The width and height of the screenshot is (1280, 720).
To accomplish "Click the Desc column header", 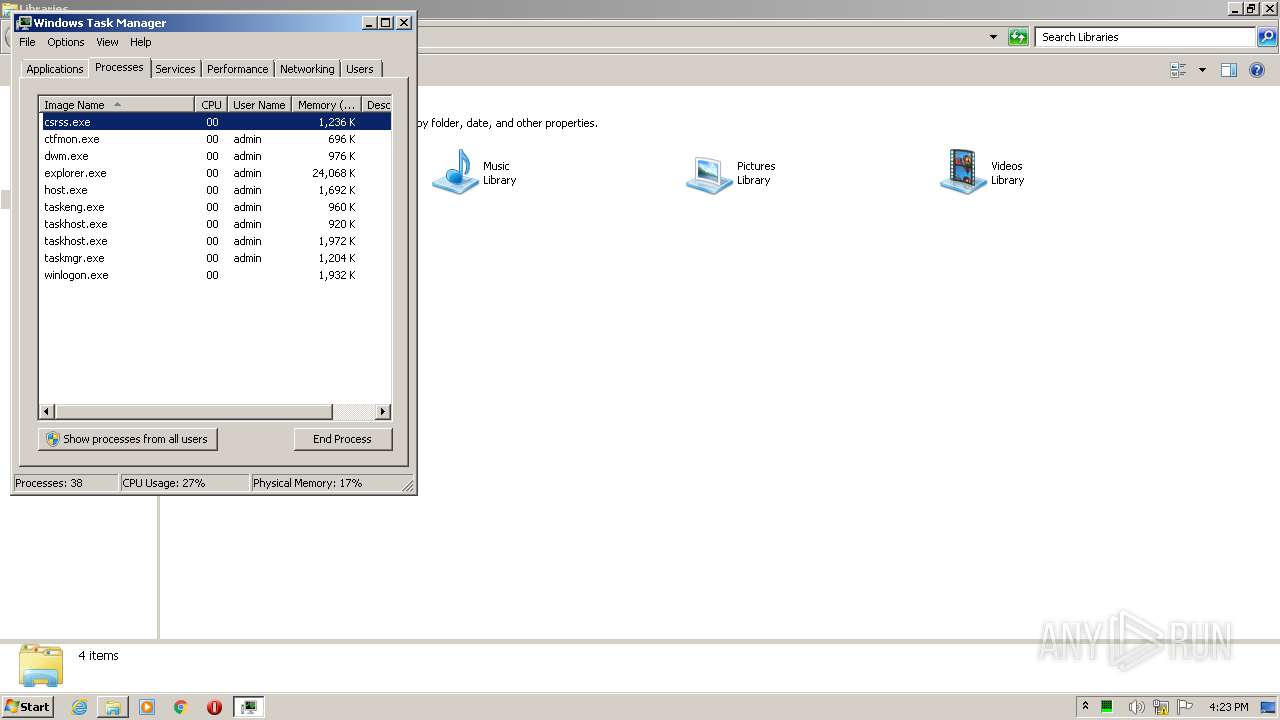I will (x=377, y=104).
